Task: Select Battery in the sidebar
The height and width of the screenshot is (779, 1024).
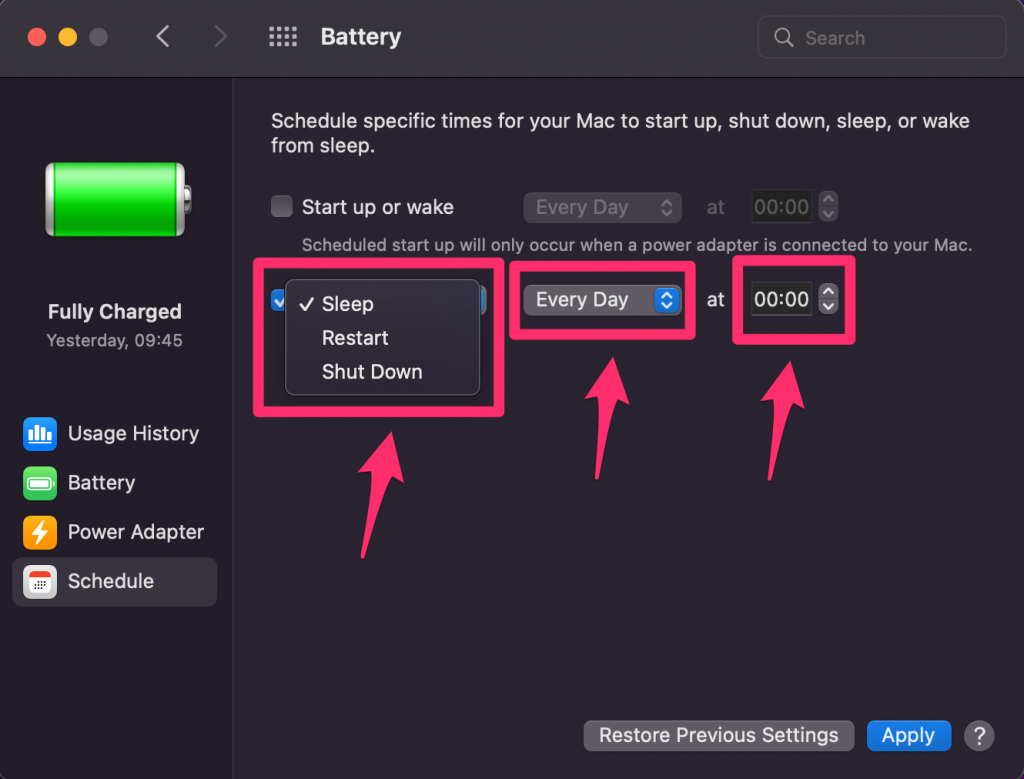Action: point(101,483)
